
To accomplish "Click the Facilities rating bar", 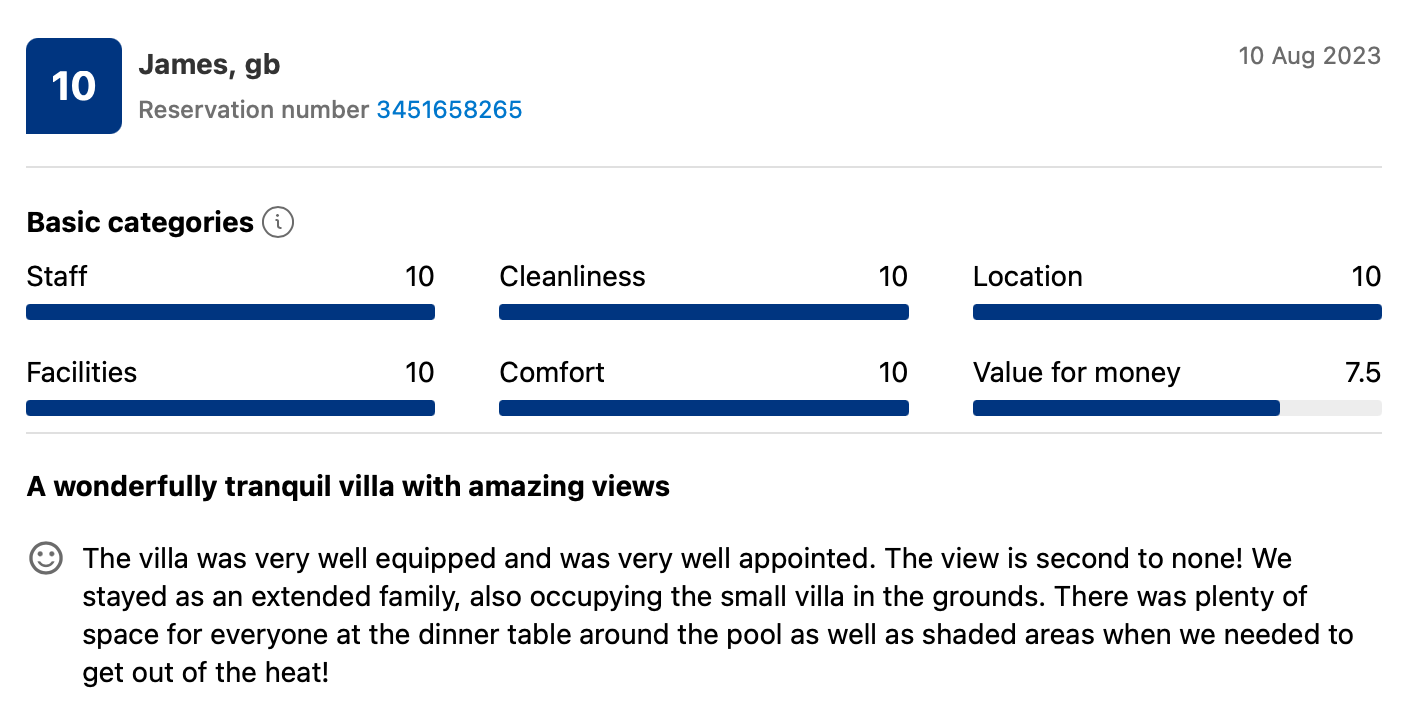I will [x=230, y=408].
